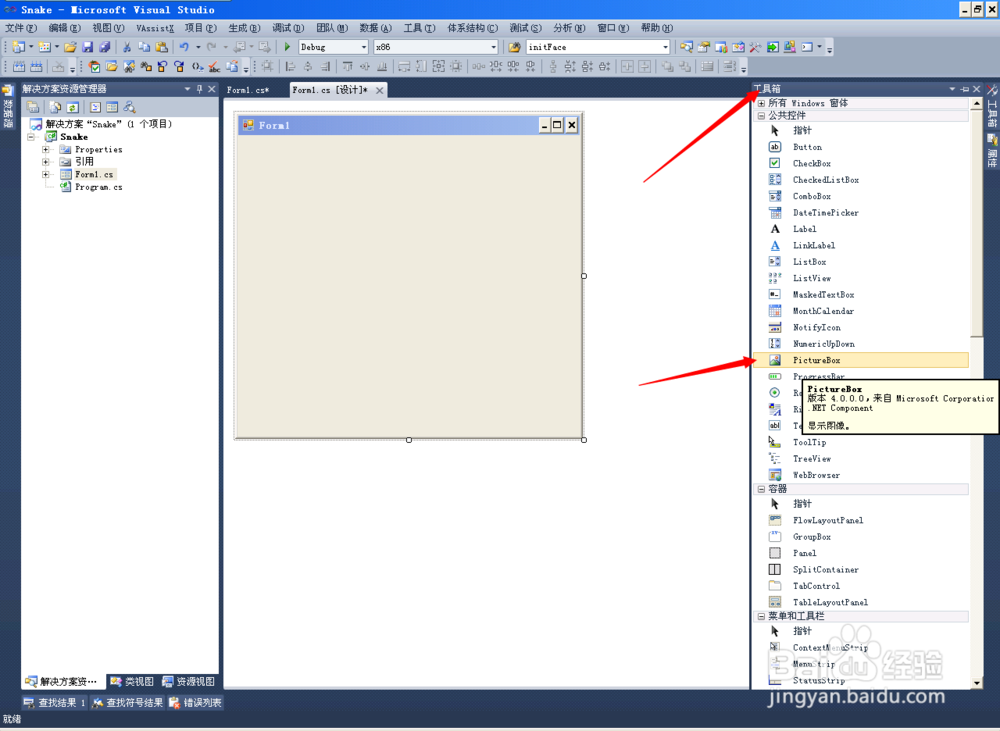Collapse the 菜单和工具栏 toolbox group

pyautogui.click(x=761, y=616)
